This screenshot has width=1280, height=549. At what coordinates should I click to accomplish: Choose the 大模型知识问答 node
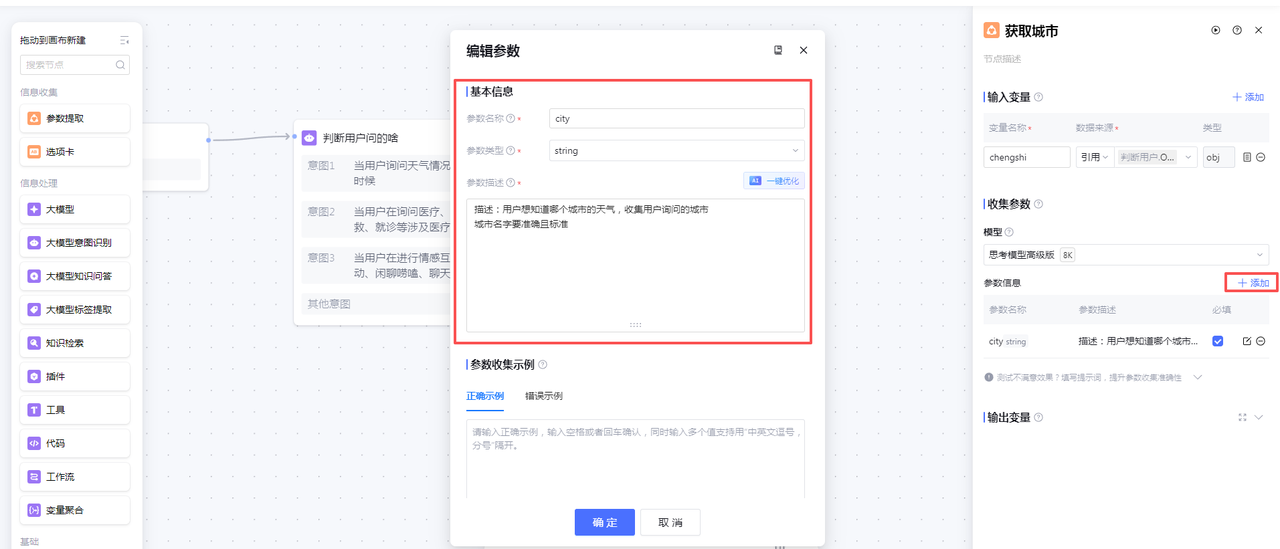coord(75,276)
